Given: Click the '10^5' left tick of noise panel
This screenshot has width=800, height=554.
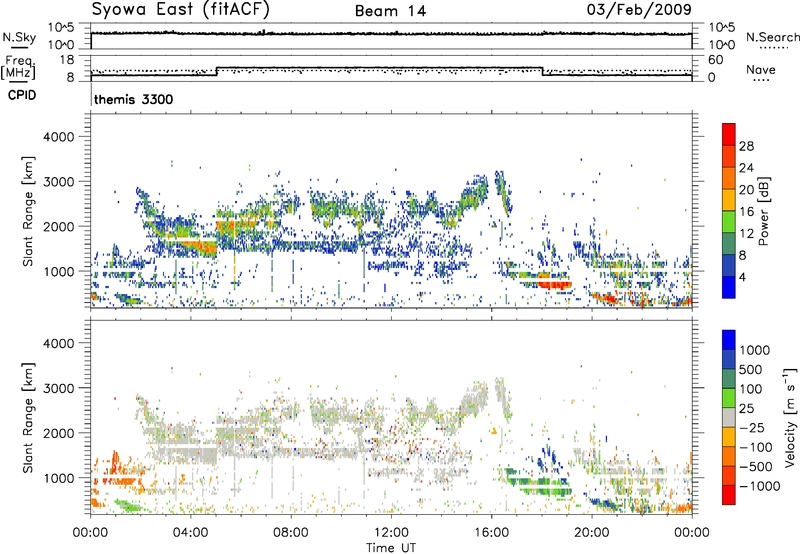Looking at the screenshot, I should pyautogui.click(x=61, y=28).
